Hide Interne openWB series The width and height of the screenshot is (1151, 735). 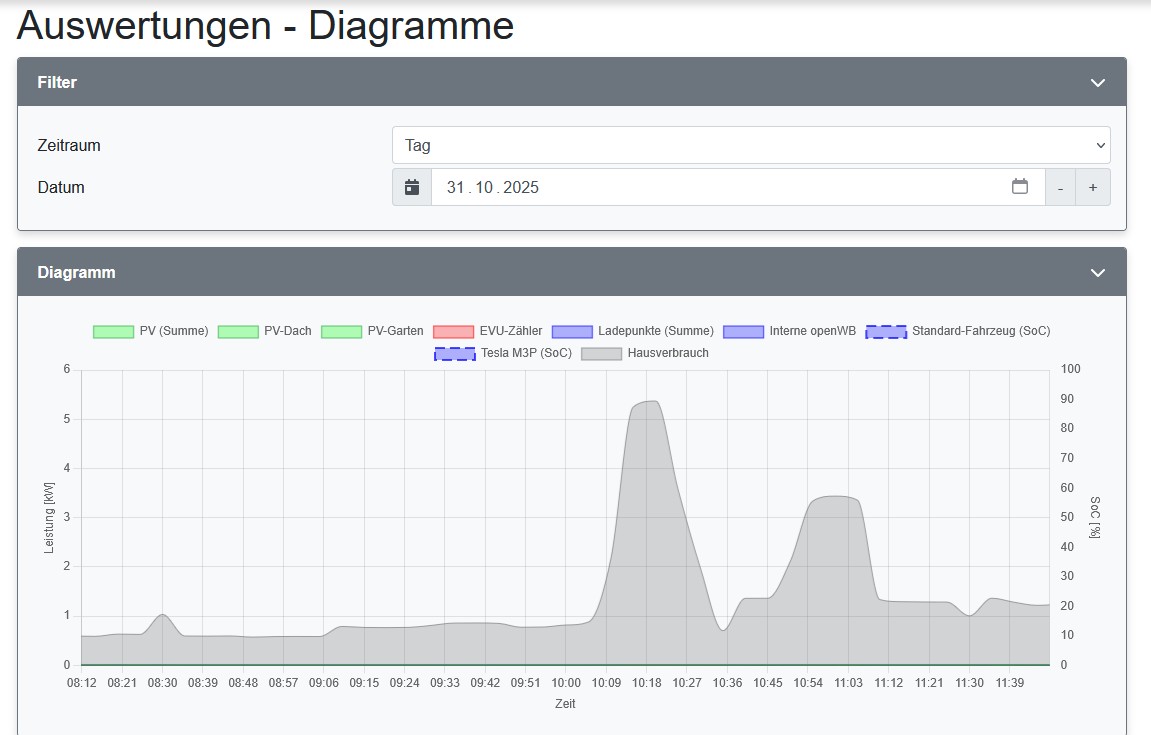click(743, 331)
